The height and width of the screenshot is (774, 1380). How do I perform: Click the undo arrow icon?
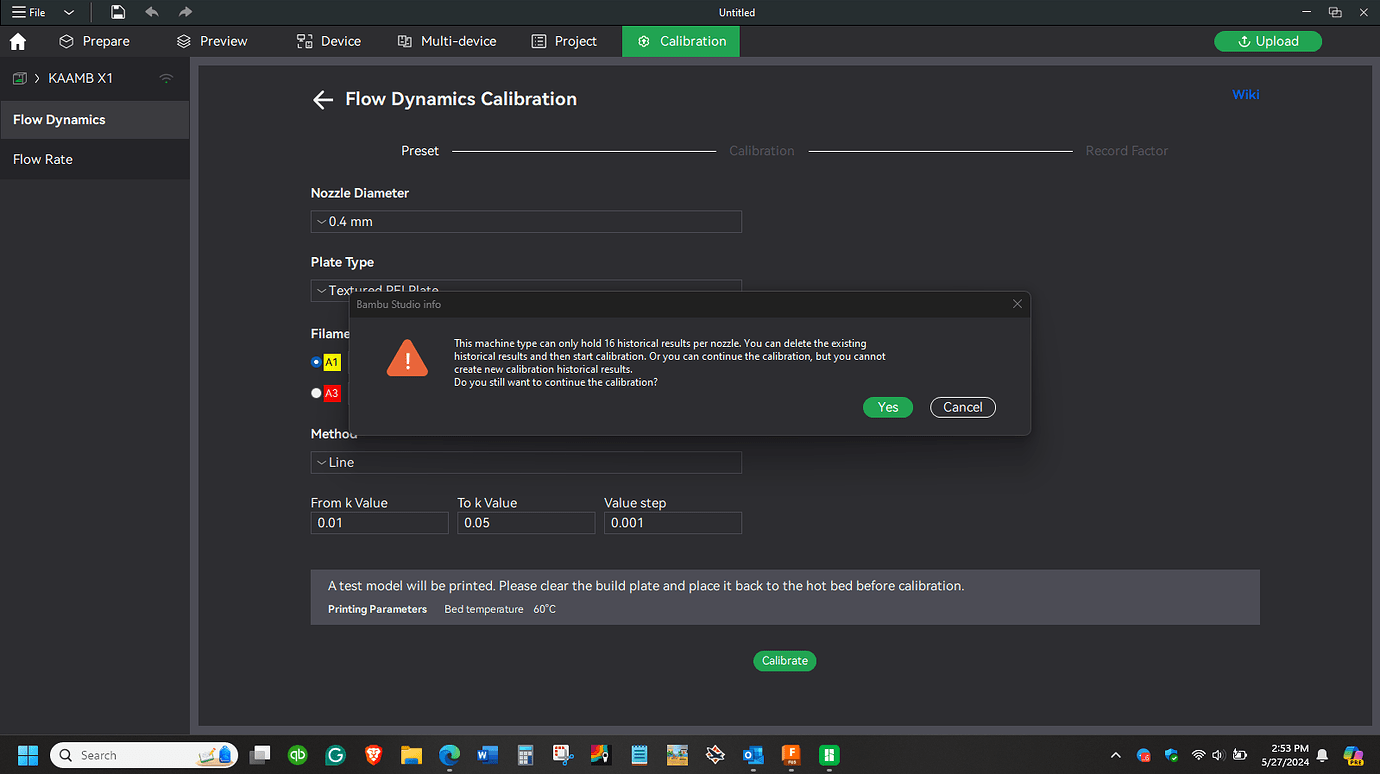click(152, 12)
